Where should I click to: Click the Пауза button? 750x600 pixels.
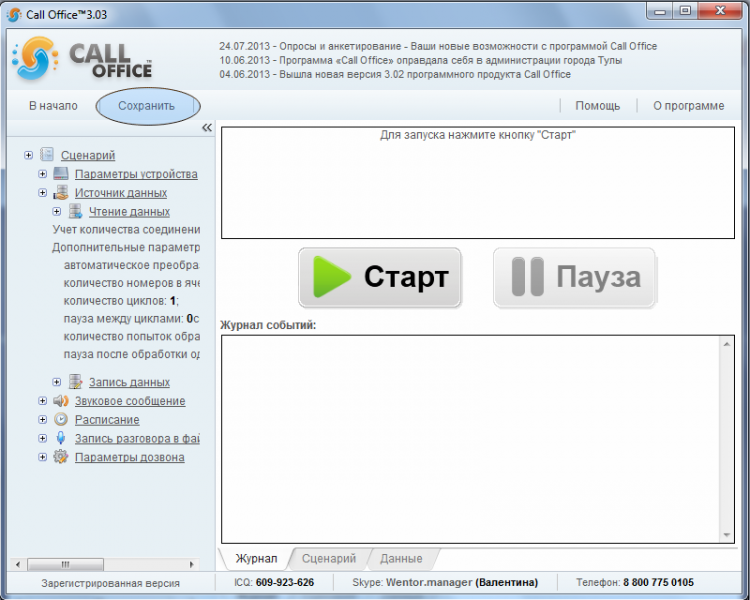pos(574,277)
